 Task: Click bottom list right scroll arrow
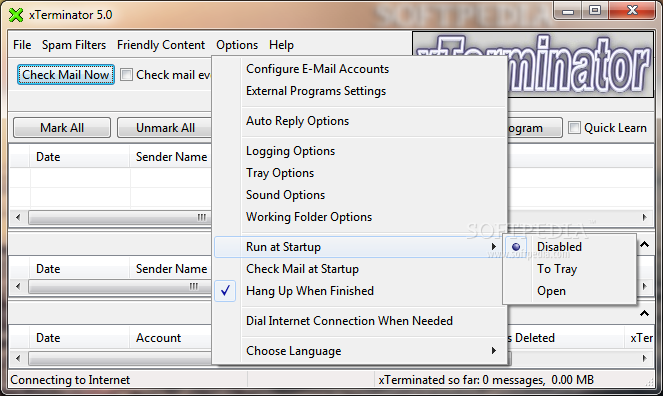tap(644, 358)
